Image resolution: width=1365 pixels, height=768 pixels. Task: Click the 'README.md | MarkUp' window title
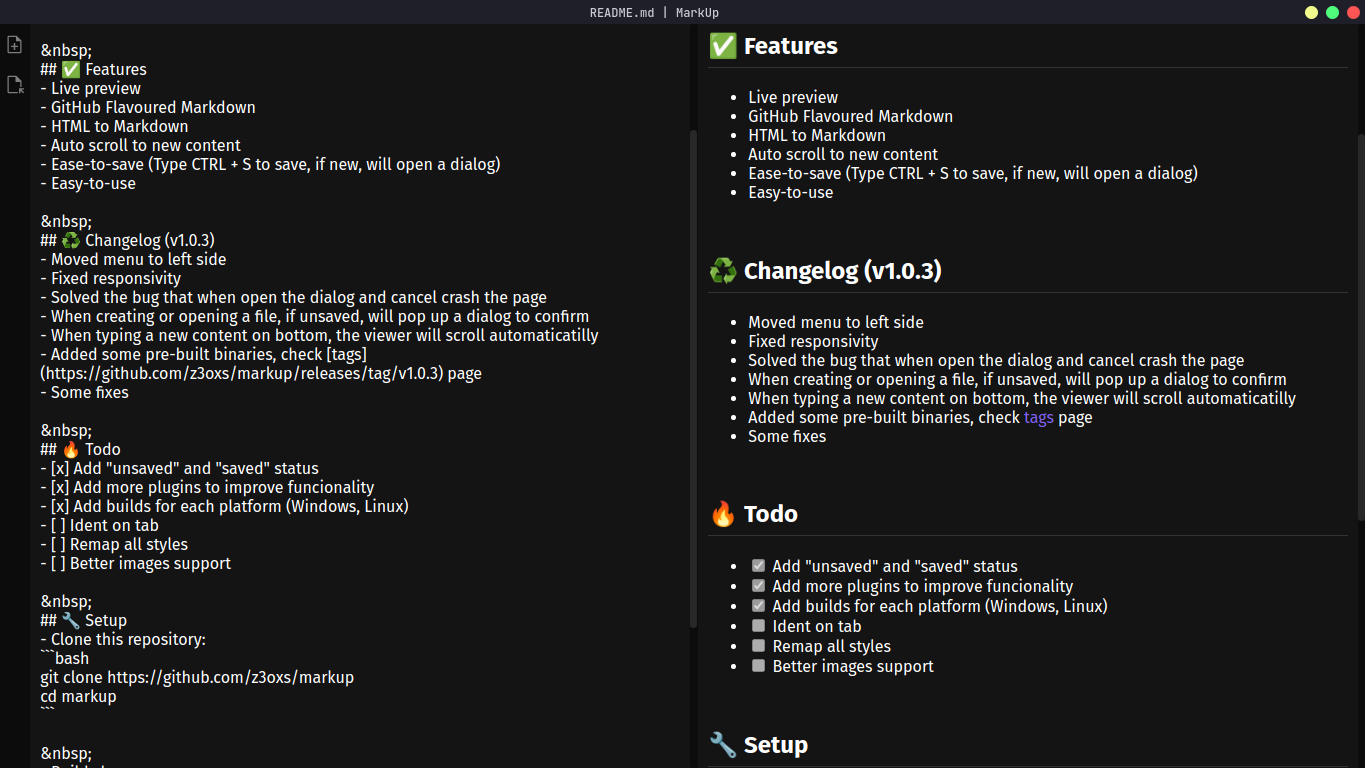tap(654, 12)
